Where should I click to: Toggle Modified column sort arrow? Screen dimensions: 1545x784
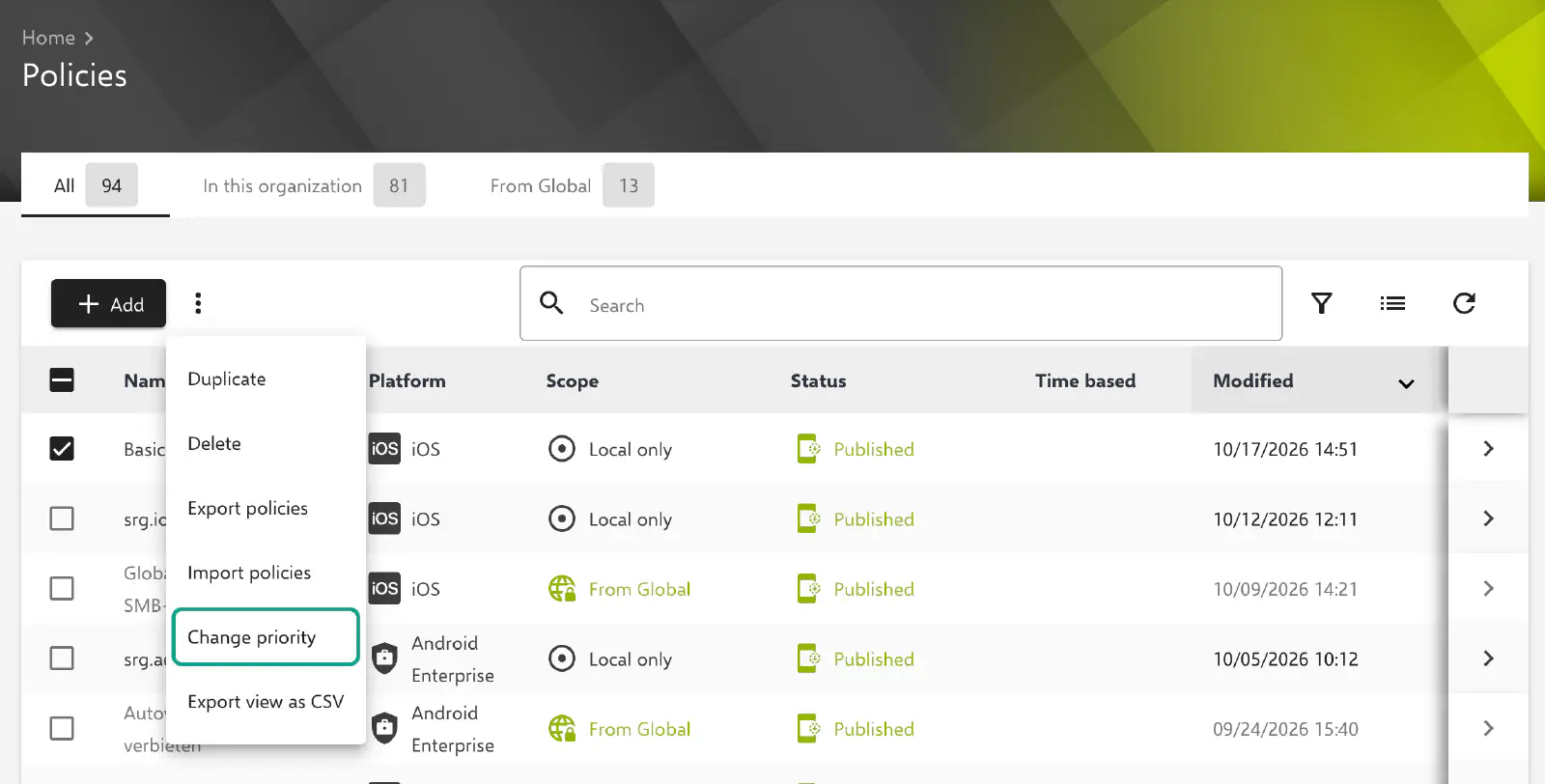tap(1406, 383)
